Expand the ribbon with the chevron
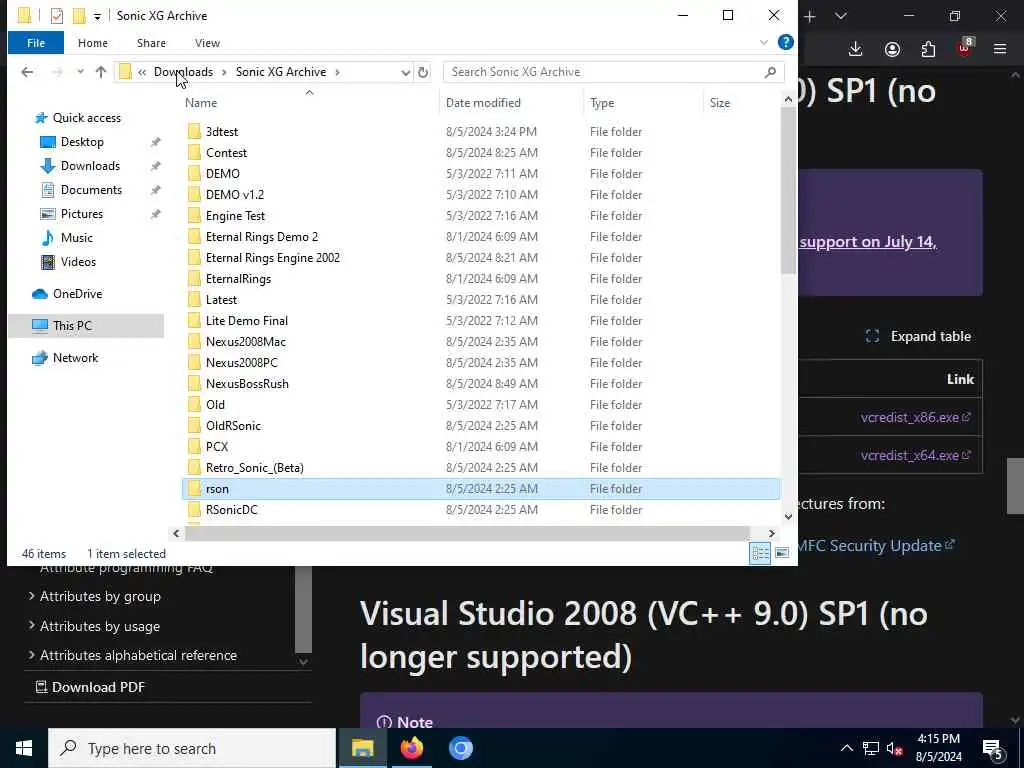 pos(763,42)
